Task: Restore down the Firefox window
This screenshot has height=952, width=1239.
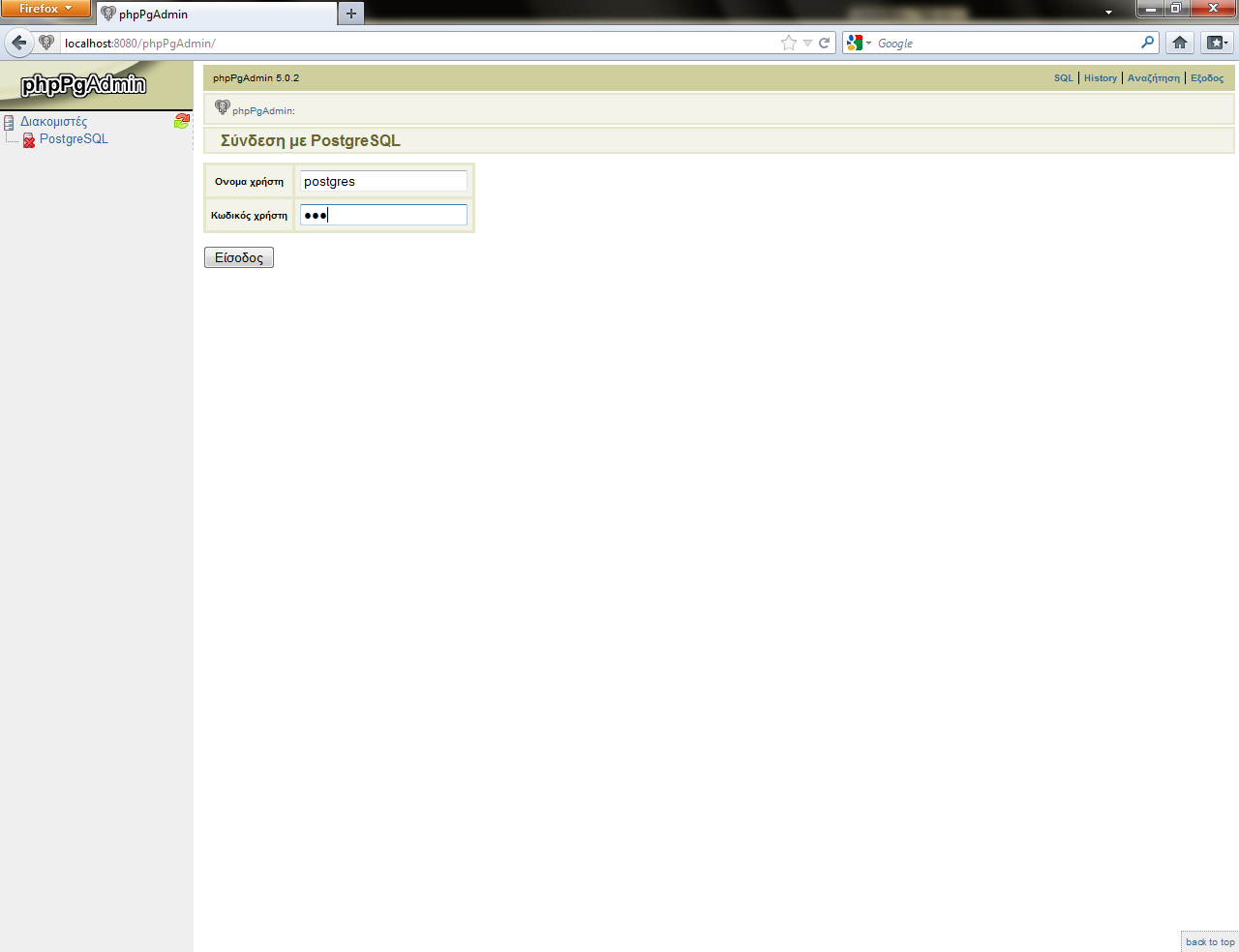Action: coord(1176,9)
